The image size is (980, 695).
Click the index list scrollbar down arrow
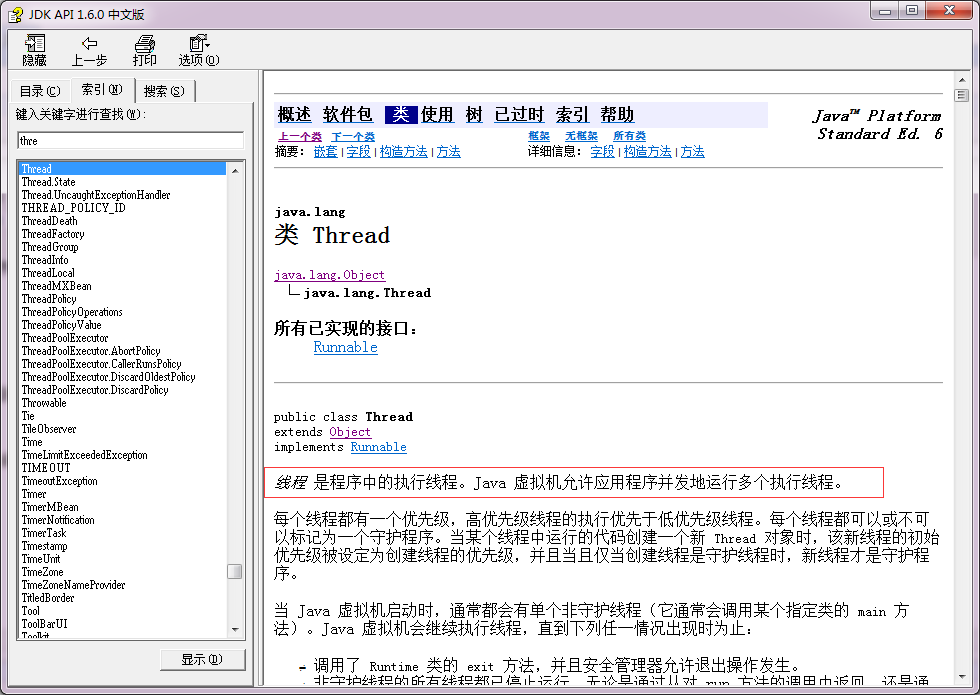click(x=235, y=630)
